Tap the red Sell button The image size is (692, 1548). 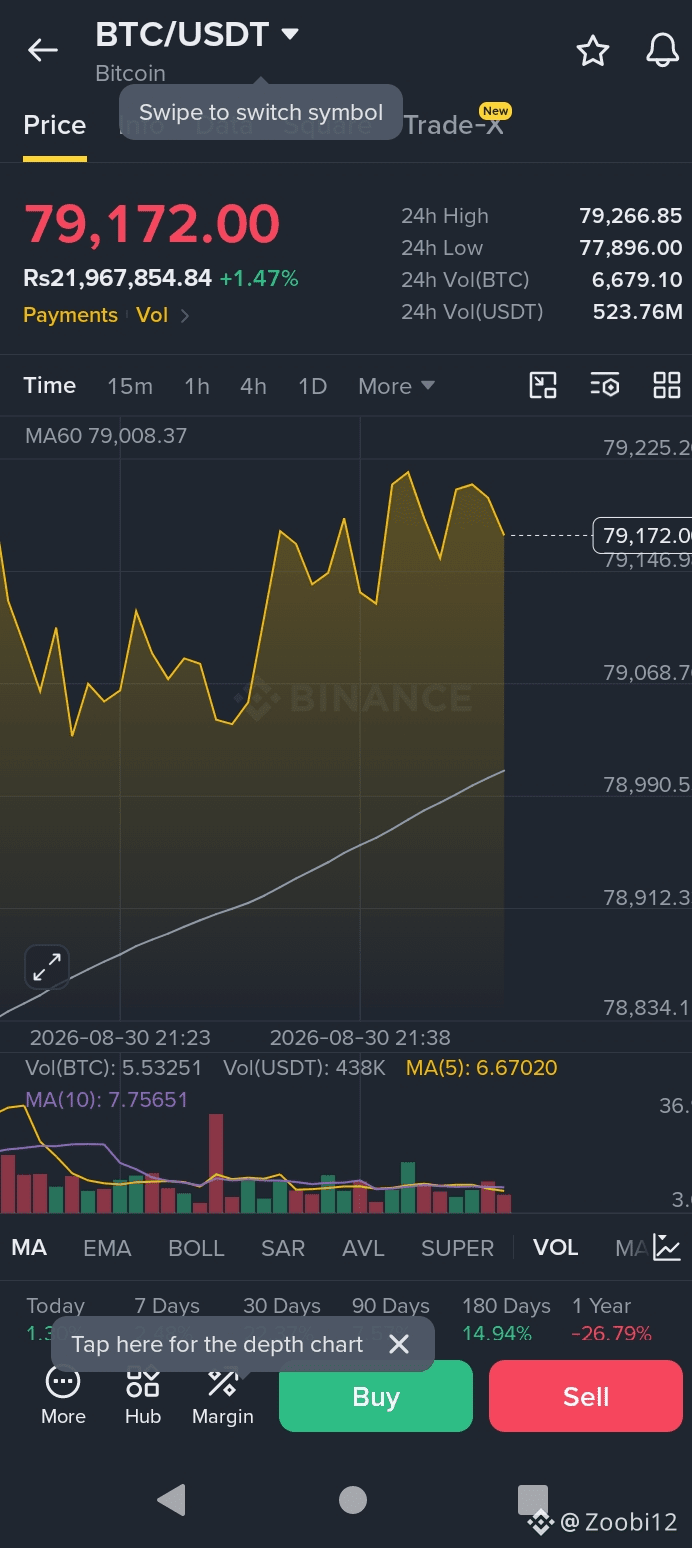click(x=586, y=1396)
